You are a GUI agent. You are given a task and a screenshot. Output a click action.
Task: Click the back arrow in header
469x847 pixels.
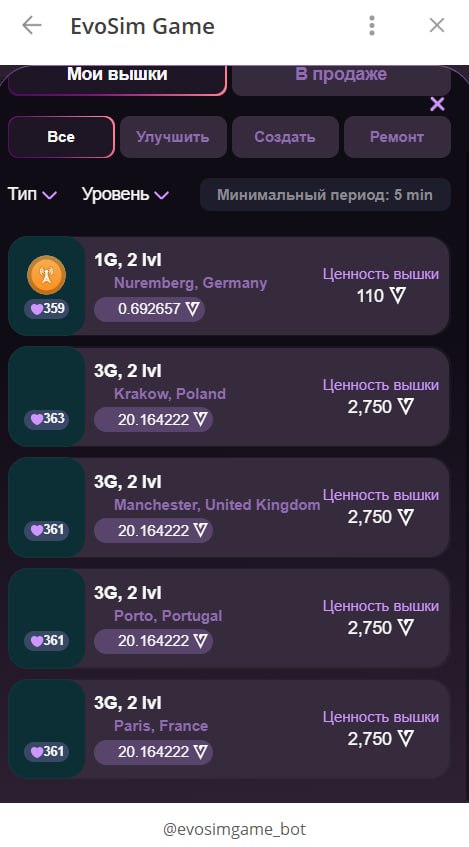pos(32,25)
